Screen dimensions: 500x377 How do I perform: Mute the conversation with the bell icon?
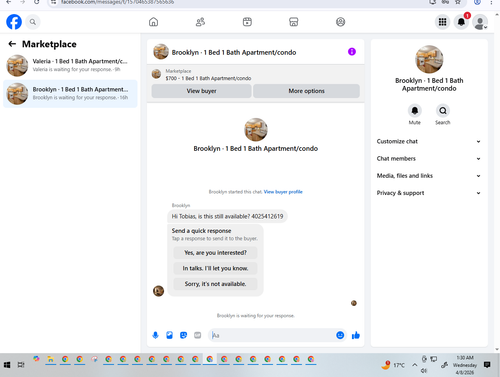415,110
